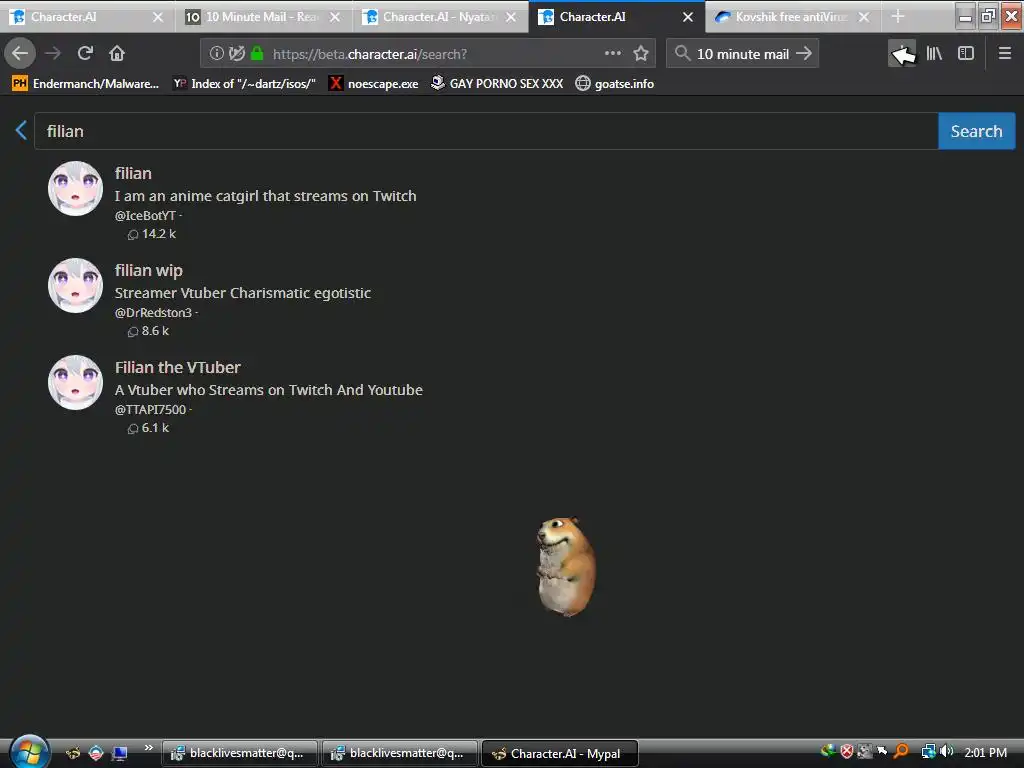Click the orange magnifier tray icon
The image size is (1024, 768).
[x=901, y=752]
